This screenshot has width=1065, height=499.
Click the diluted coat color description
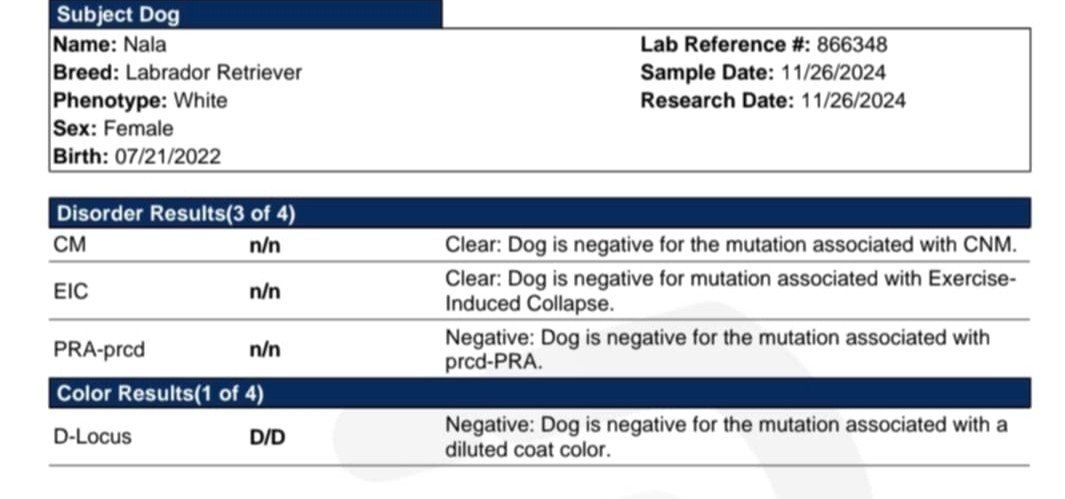[726, 437]
